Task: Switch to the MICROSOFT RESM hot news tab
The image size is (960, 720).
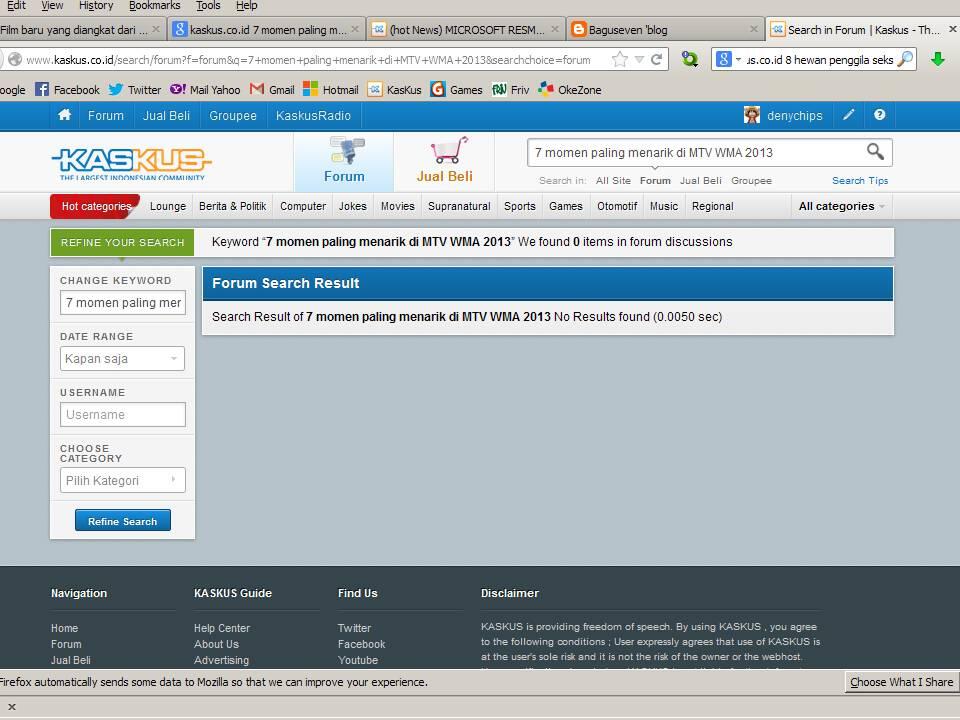Action: (467, 29)
